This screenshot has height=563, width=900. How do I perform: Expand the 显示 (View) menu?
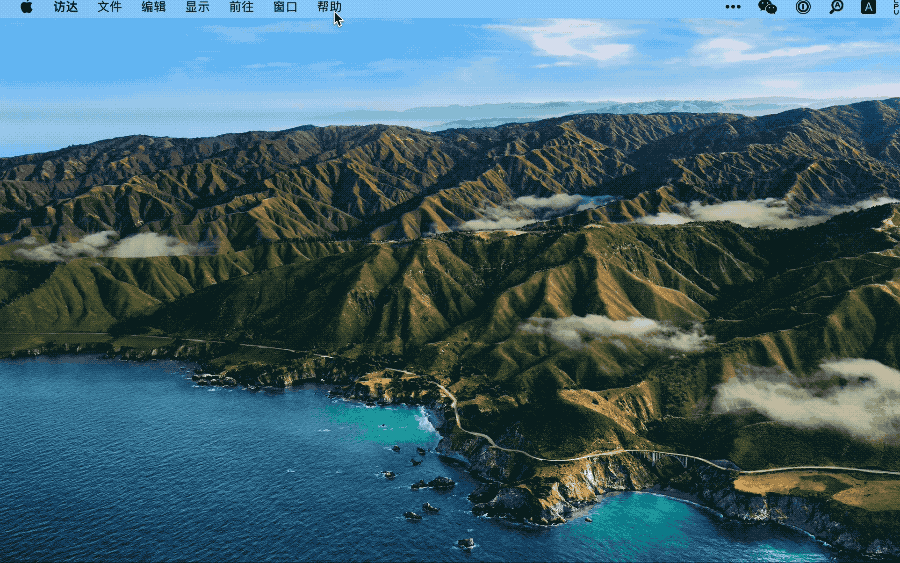198,7
